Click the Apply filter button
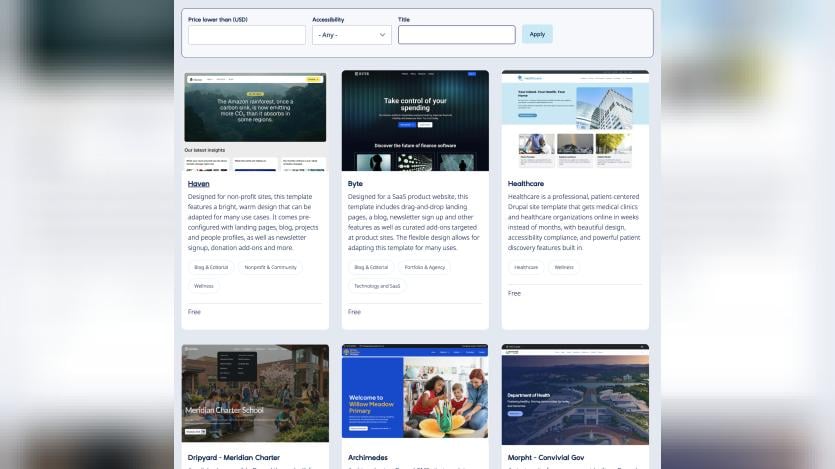835x469 pixels. (x=537, y=34)
